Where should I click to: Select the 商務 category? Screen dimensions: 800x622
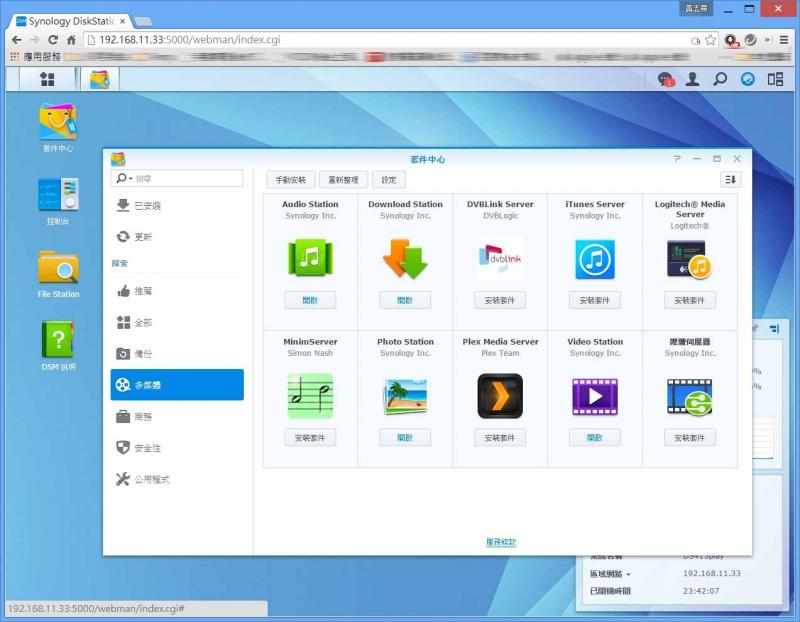click(177, 417)
